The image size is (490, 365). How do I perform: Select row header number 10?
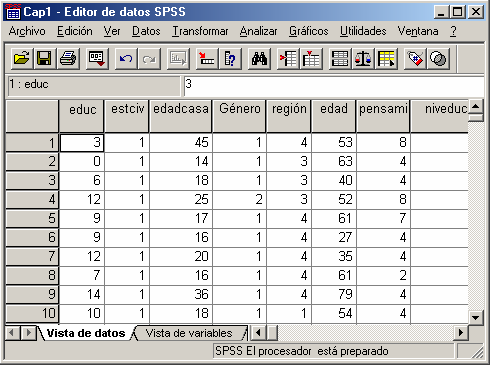pos(32,313)
